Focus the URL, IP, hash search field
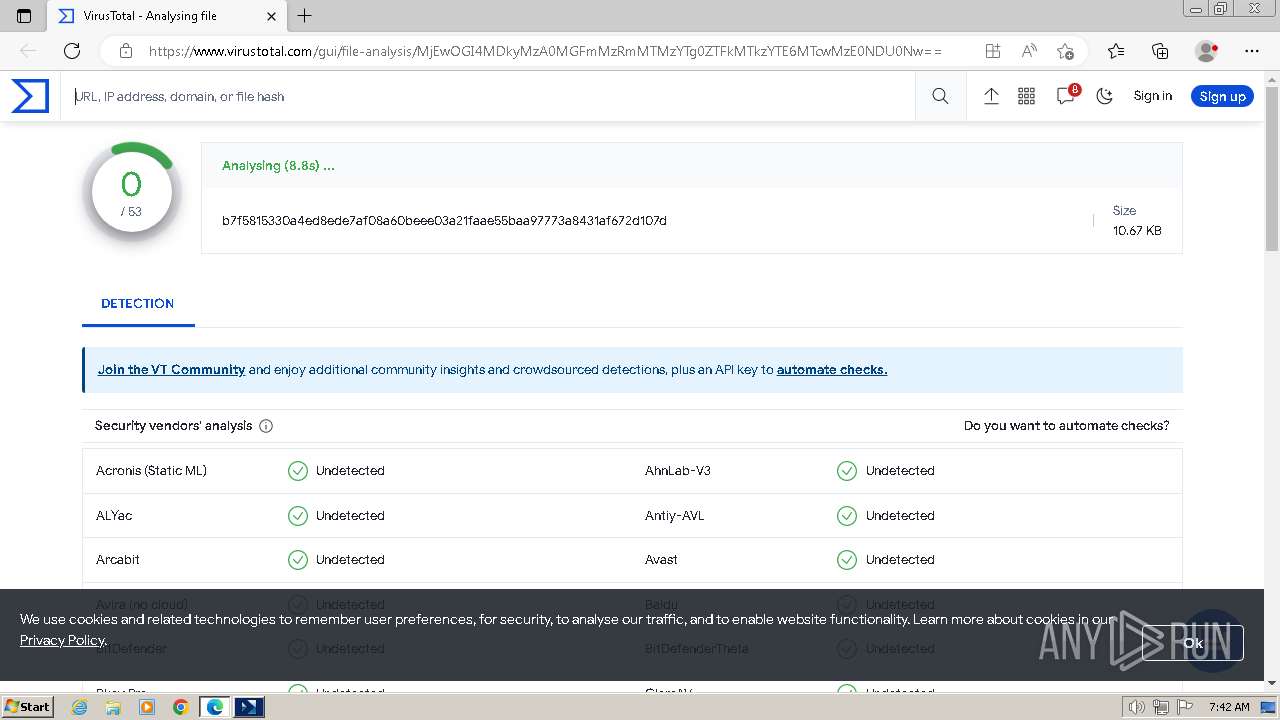The image size is (1280, 720). point(490,96)
